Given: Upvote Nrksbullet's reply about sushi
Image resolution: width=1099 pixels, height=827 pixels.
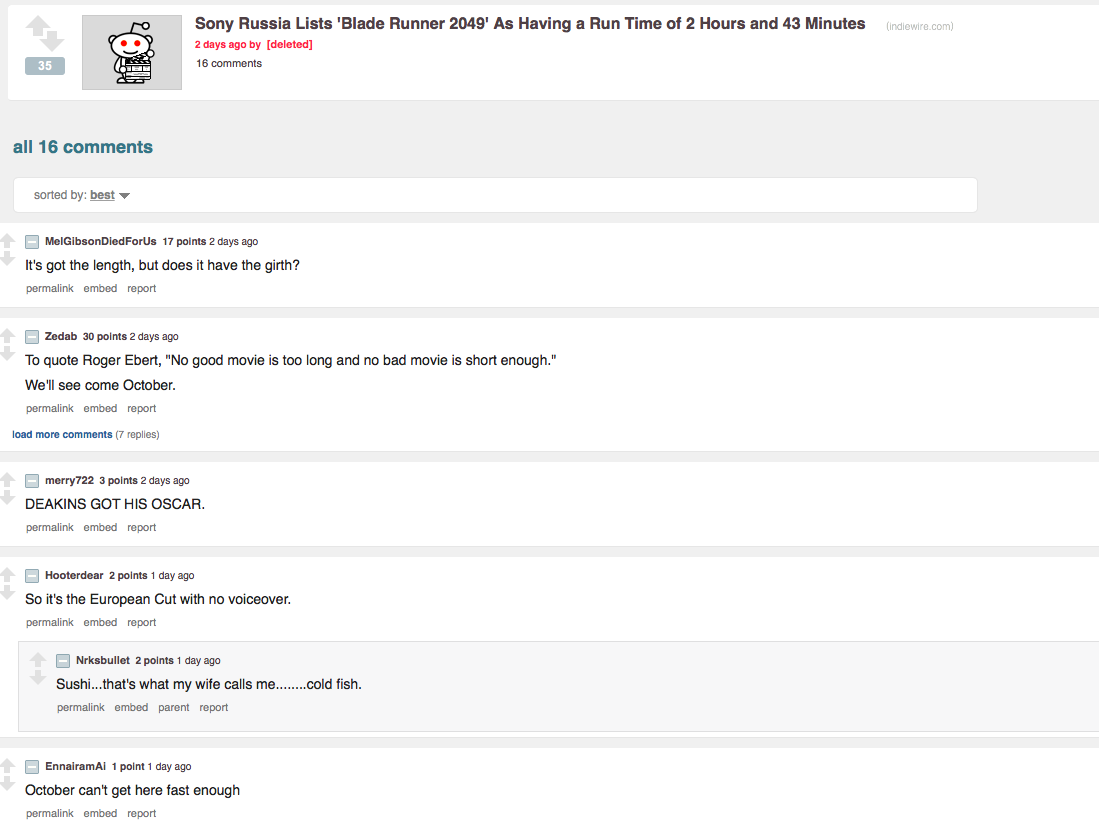Looking at the screenshot, I should [x=38, y=660].
